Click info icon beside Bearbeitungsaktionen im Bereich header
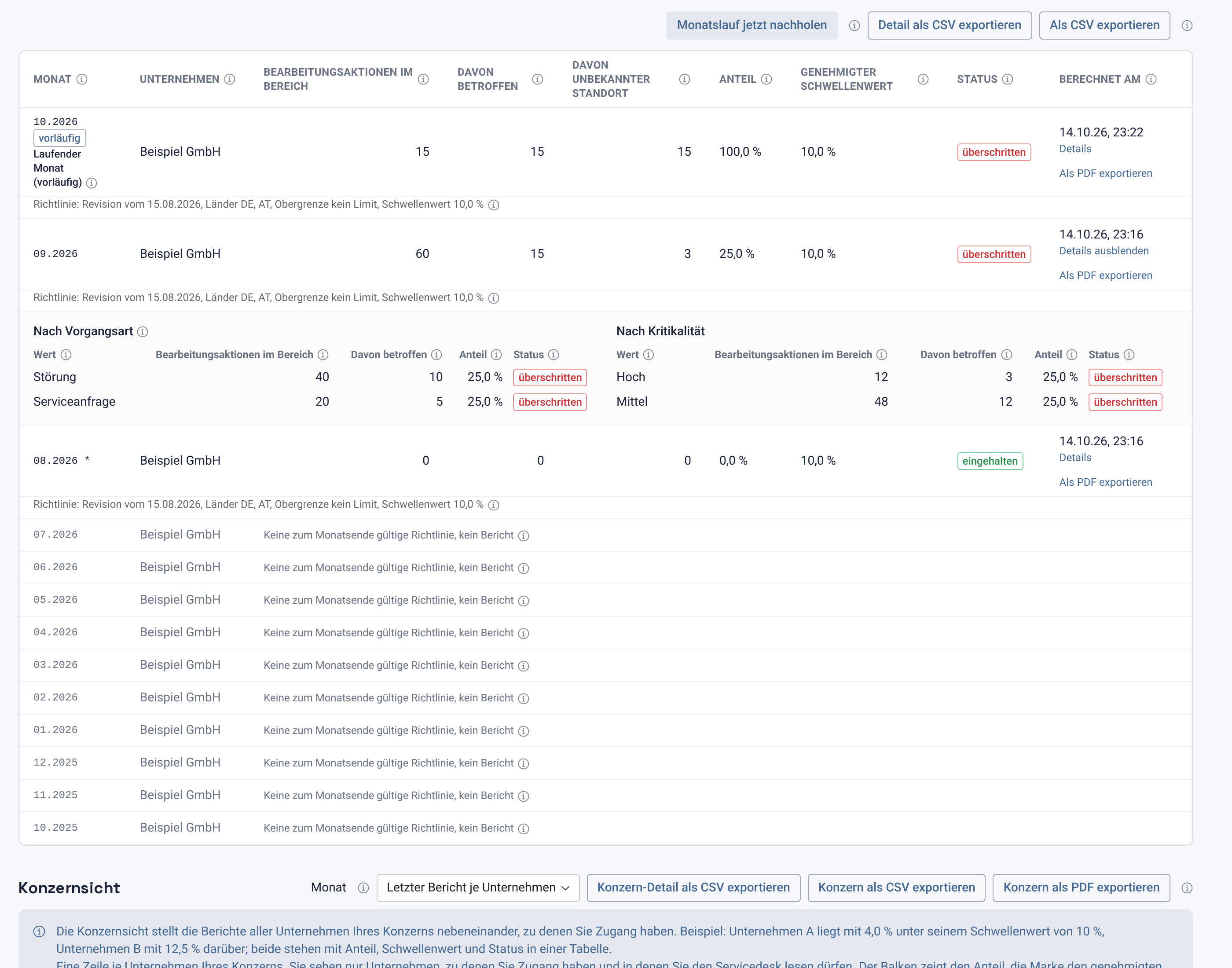Viewport: 1232px width, 968px height. coord(423,79)
